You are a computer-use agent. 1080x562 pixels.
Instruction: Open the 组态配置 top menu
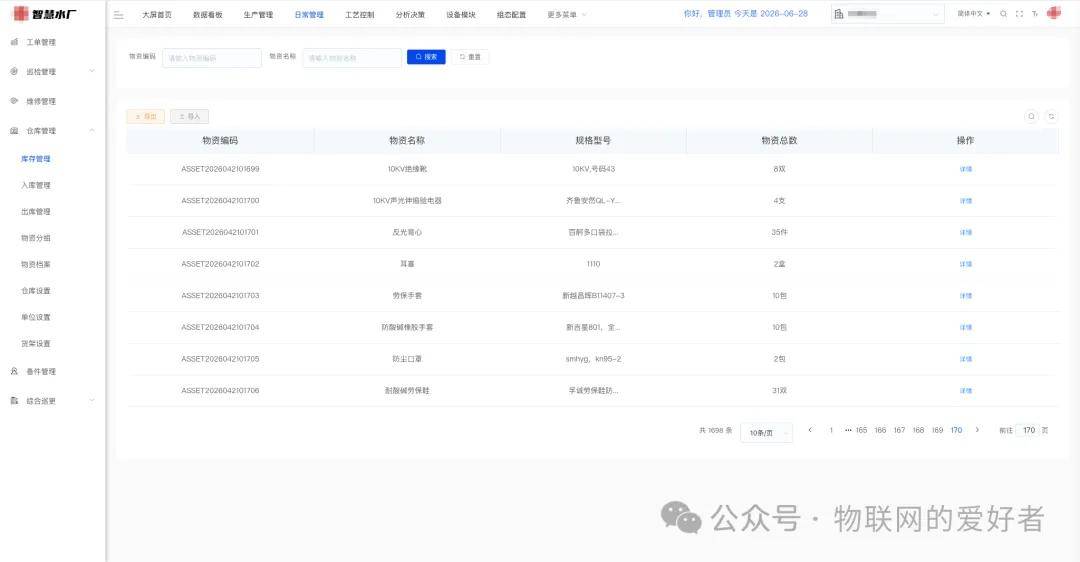(511, 14)
